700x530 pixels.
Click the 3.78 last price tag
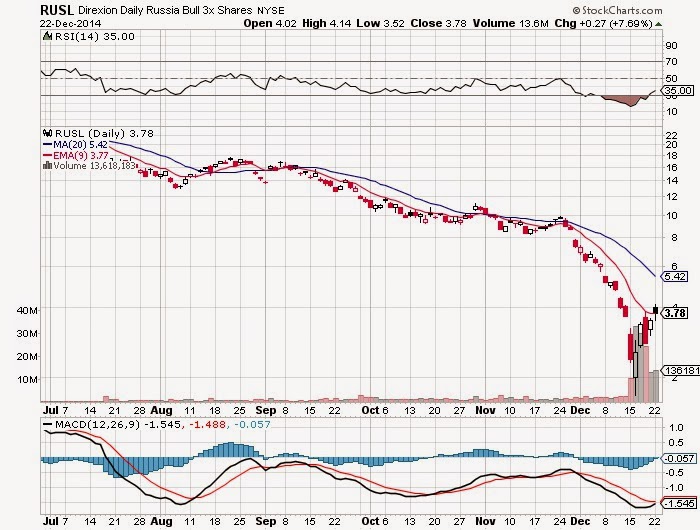675,313
